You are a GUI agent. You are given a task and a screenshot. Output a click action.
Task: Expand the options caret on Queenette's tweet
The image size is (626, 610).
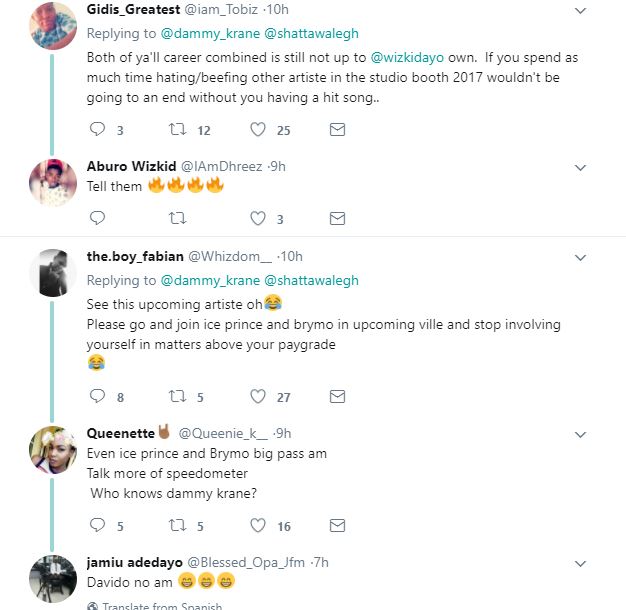(583, 433)
